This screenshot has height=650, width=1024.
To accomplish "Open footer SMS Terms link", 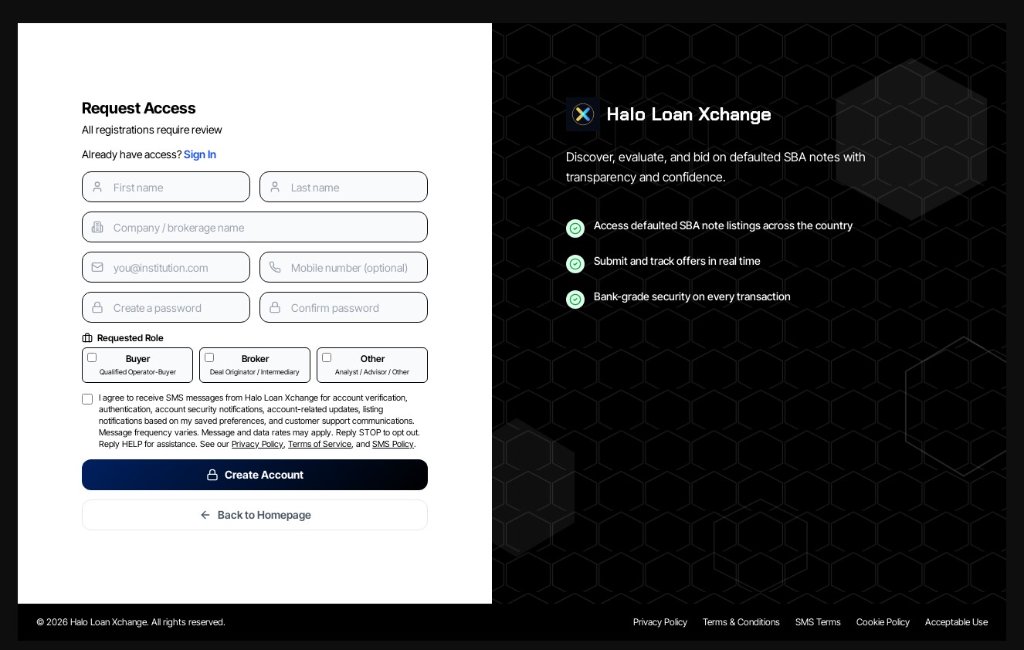I will click(818, 622).
